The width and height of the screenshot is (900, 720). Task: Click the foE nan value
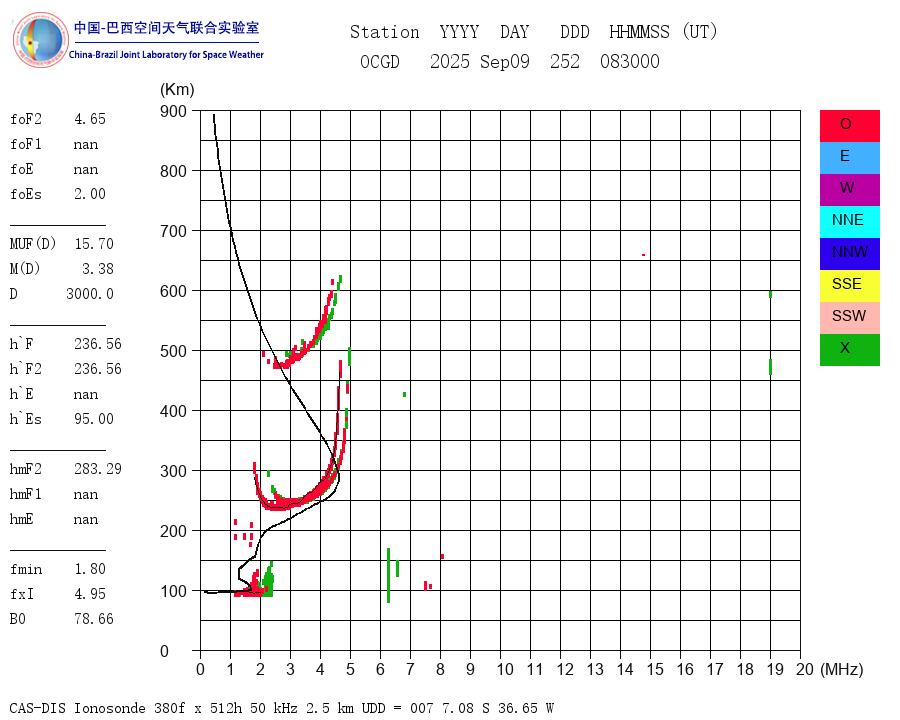86,169
